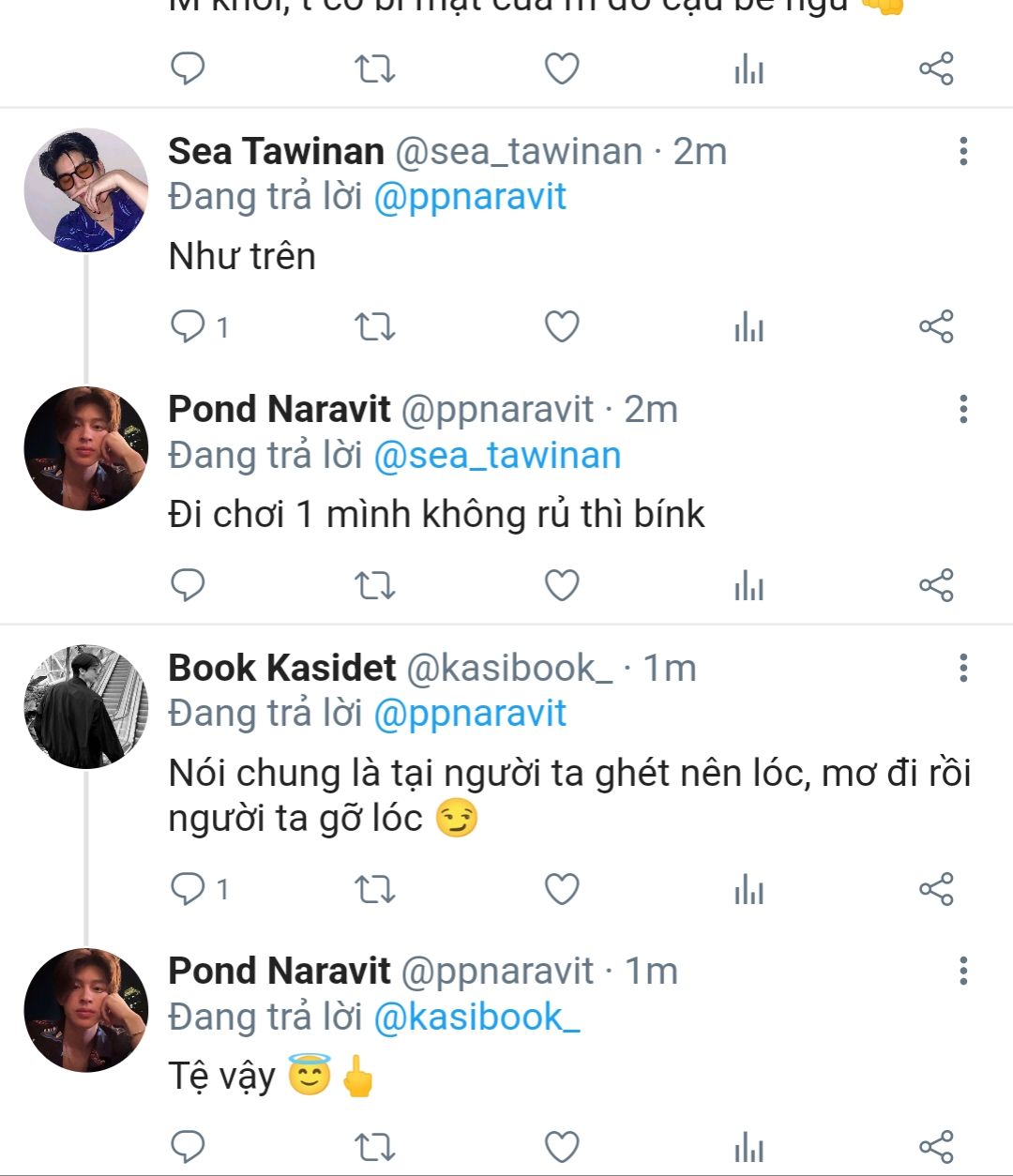This screenshot has height=1176, width=1013.
Task: Open more options on Pond's "Tệ vậy" tweet
Action: 963,972
